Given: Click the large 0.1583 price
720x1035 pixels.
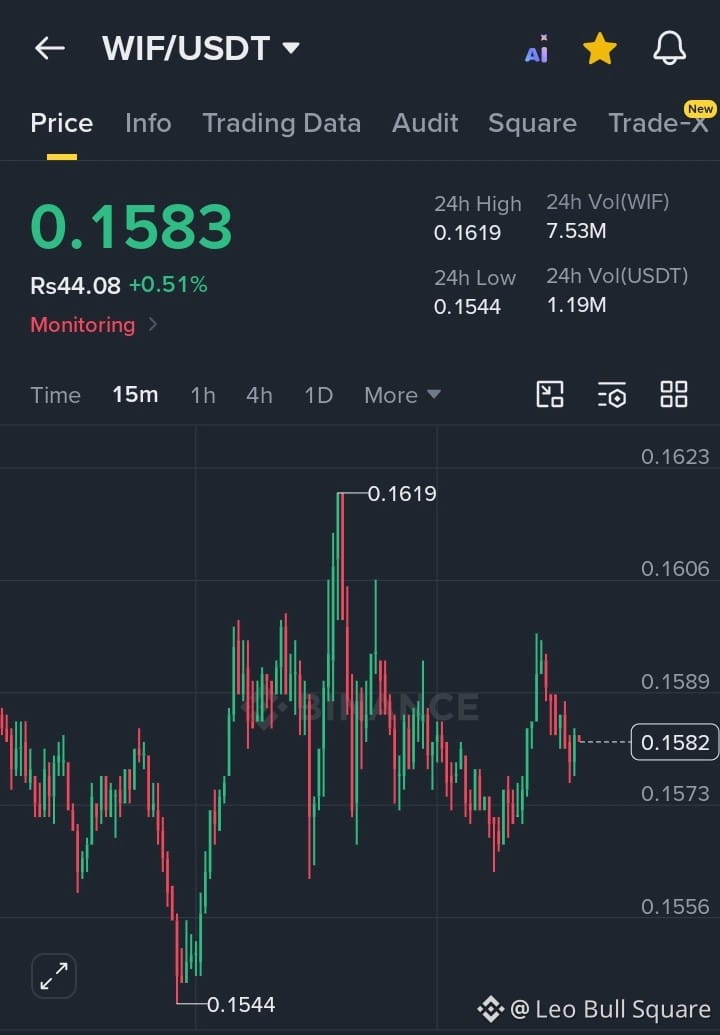Looking at the screenshot, I should pos(131,226).
